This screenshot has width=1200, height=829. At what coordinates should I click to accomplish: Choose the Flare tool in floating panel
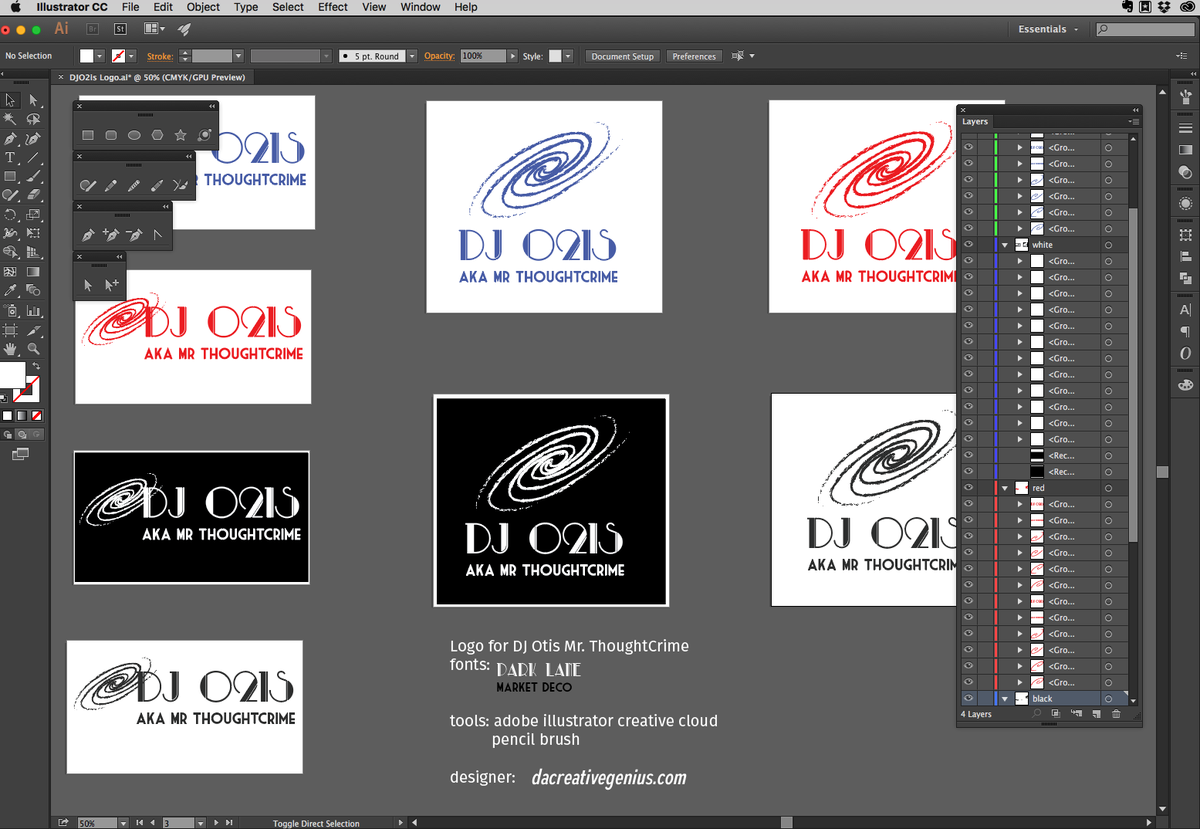(x=204, y=135)
